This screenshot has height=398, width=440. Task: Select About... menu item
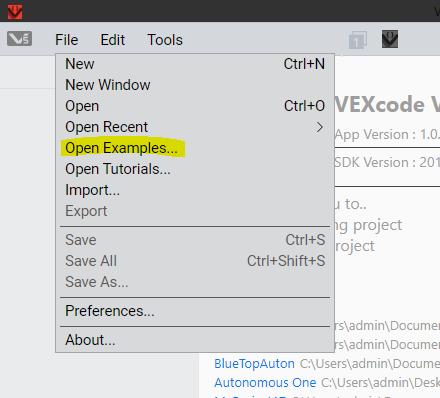tap(195, 340)
